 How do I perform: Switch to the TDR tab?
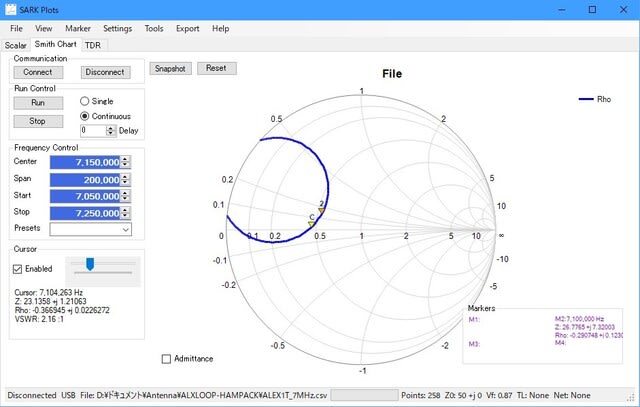(x=93, y=45)
